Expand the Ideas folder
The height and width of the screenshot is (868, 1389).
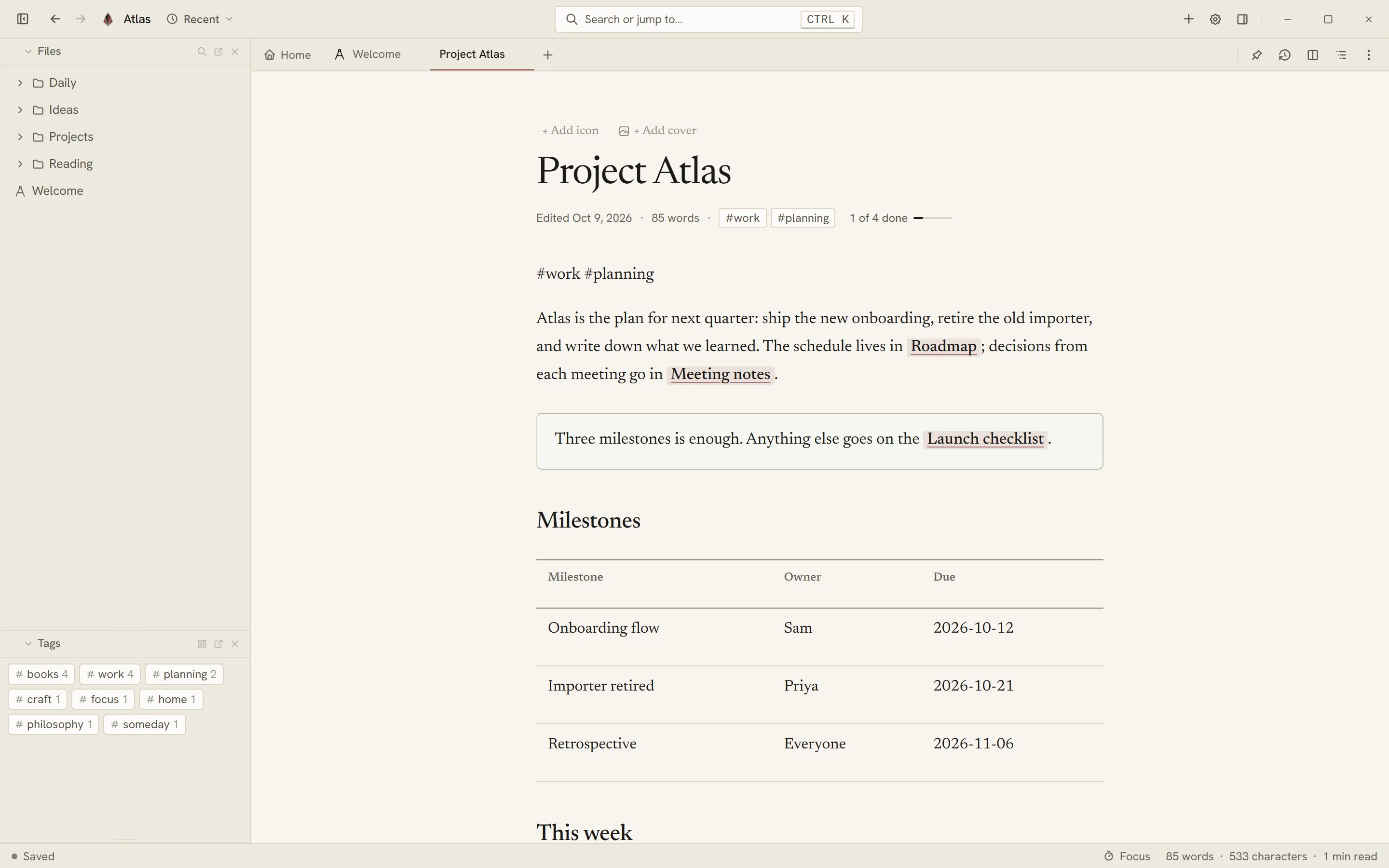pyautogui.click(x=20, y=109)
